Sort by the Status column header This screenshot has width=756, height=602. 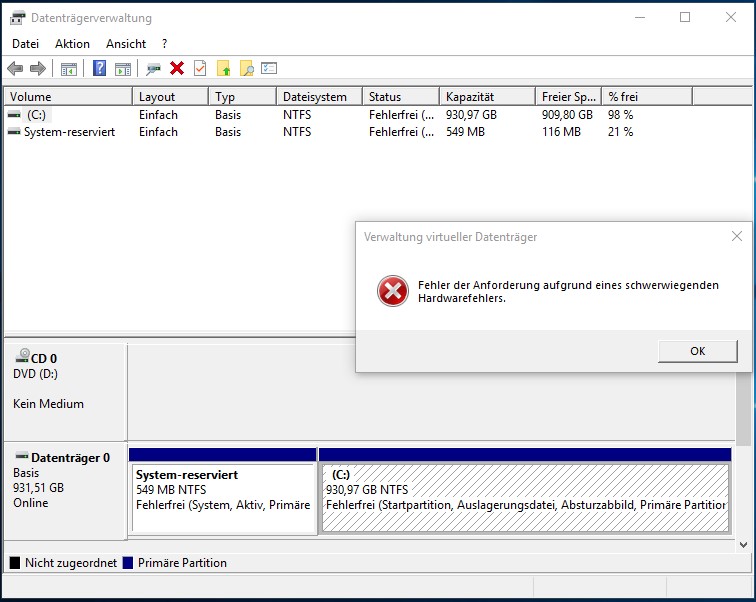(x=401, y=96)
